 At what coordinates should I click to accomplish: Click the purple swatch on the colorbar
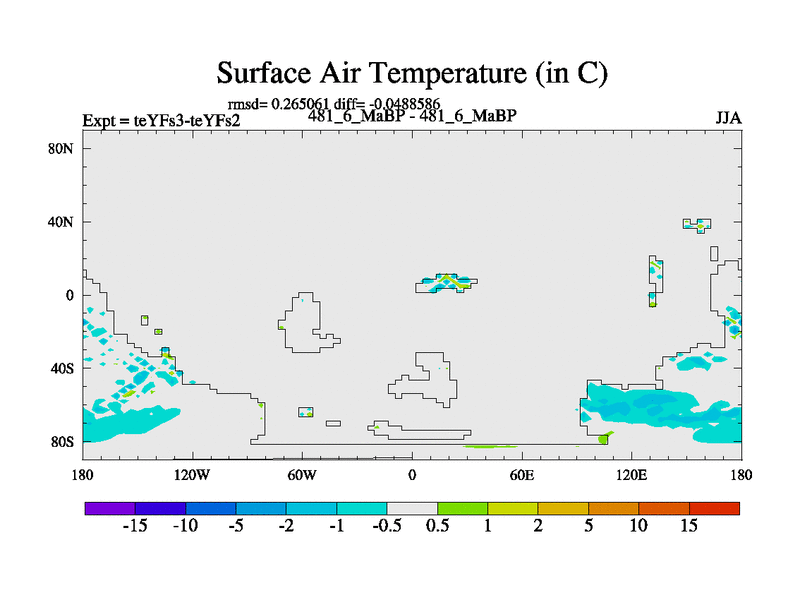[110, 508]
